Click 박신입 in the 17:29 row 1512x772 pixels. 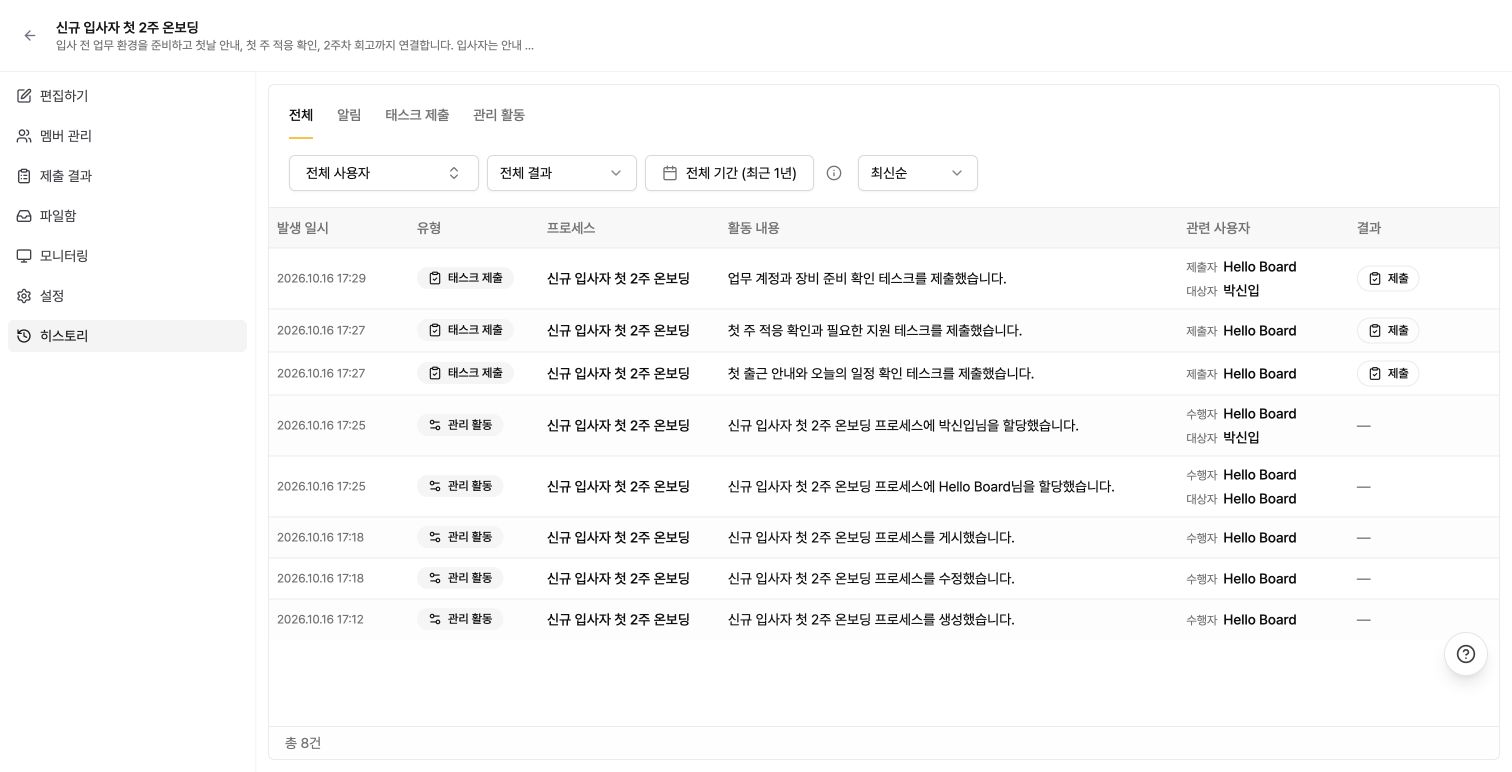click(1241, 291)
